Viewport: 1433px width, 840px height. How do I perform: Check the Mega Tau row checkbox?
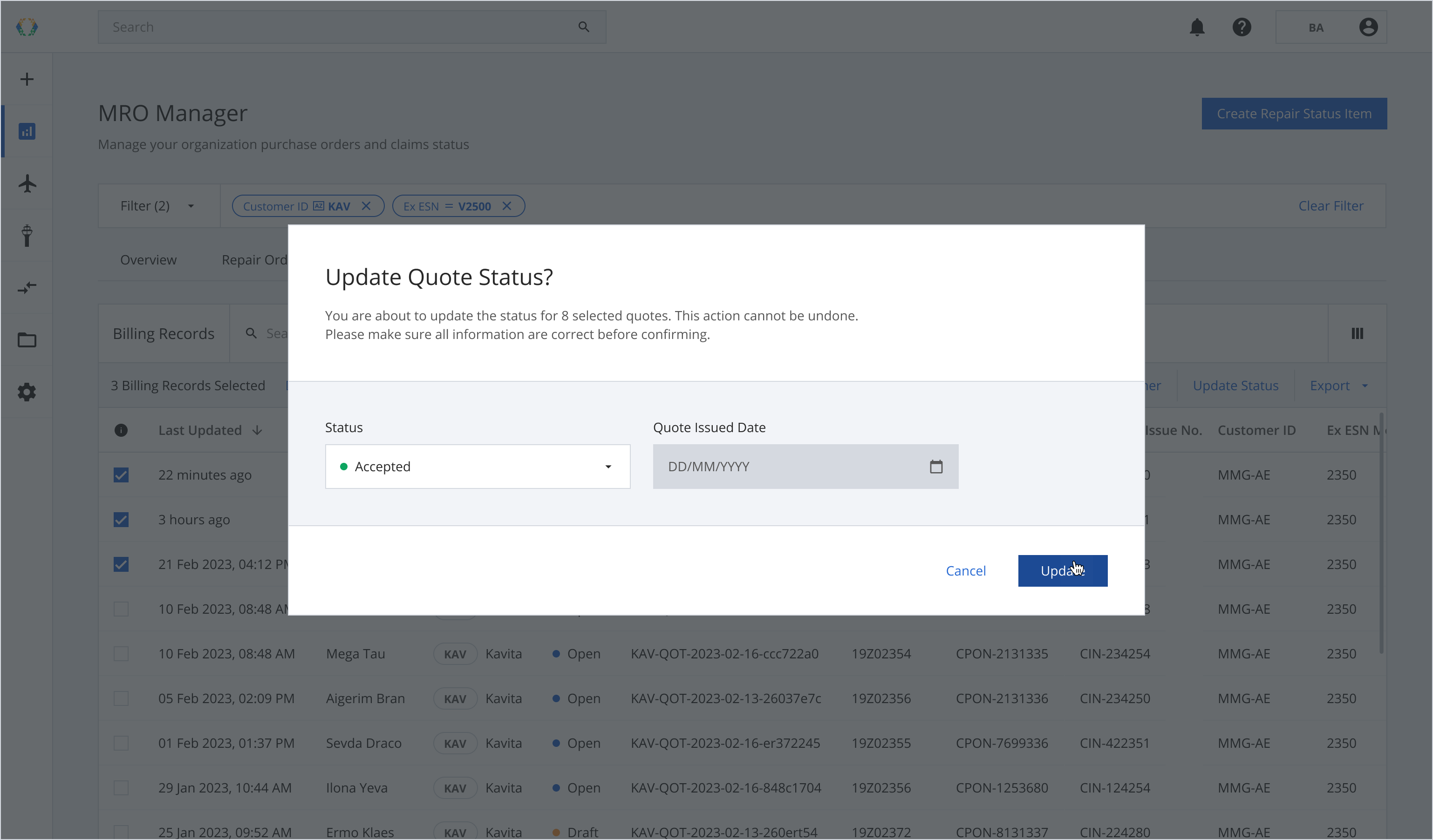pos(121,654)
